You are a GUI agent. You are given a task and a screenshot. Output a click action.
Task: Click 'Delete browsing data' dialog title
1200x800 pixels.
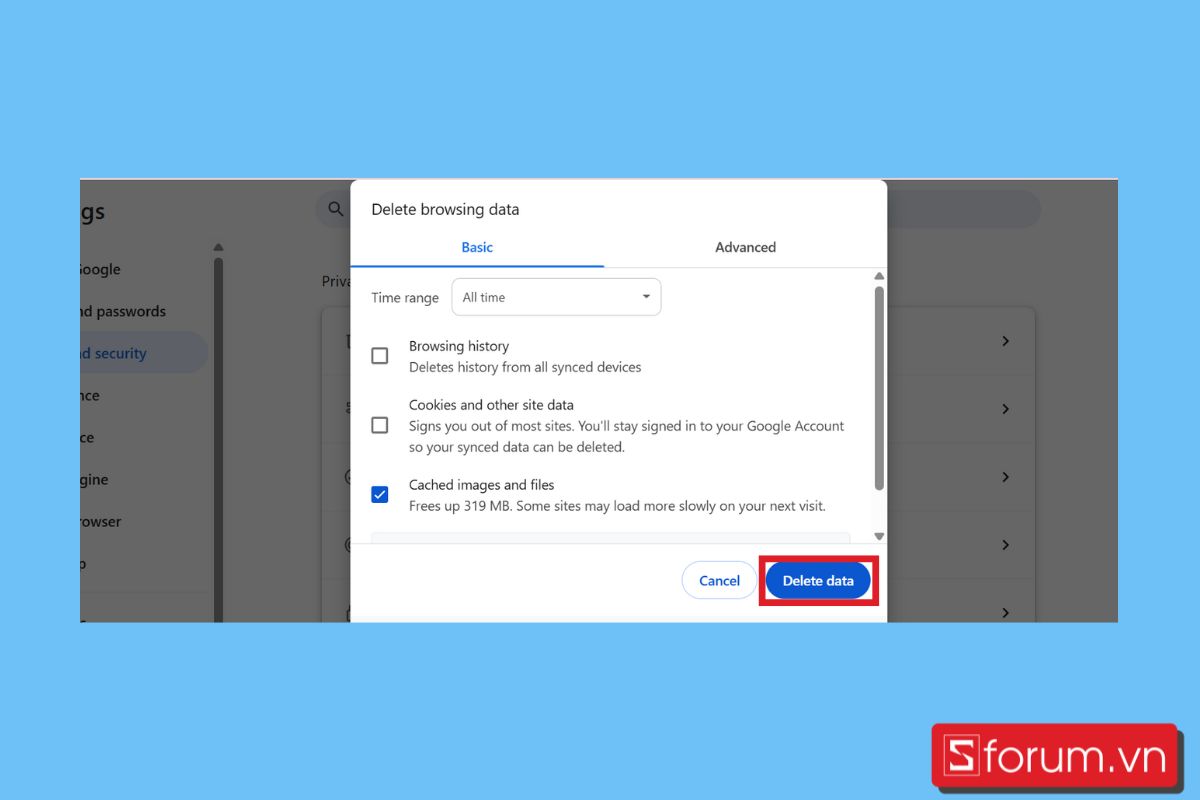point(445,209)
